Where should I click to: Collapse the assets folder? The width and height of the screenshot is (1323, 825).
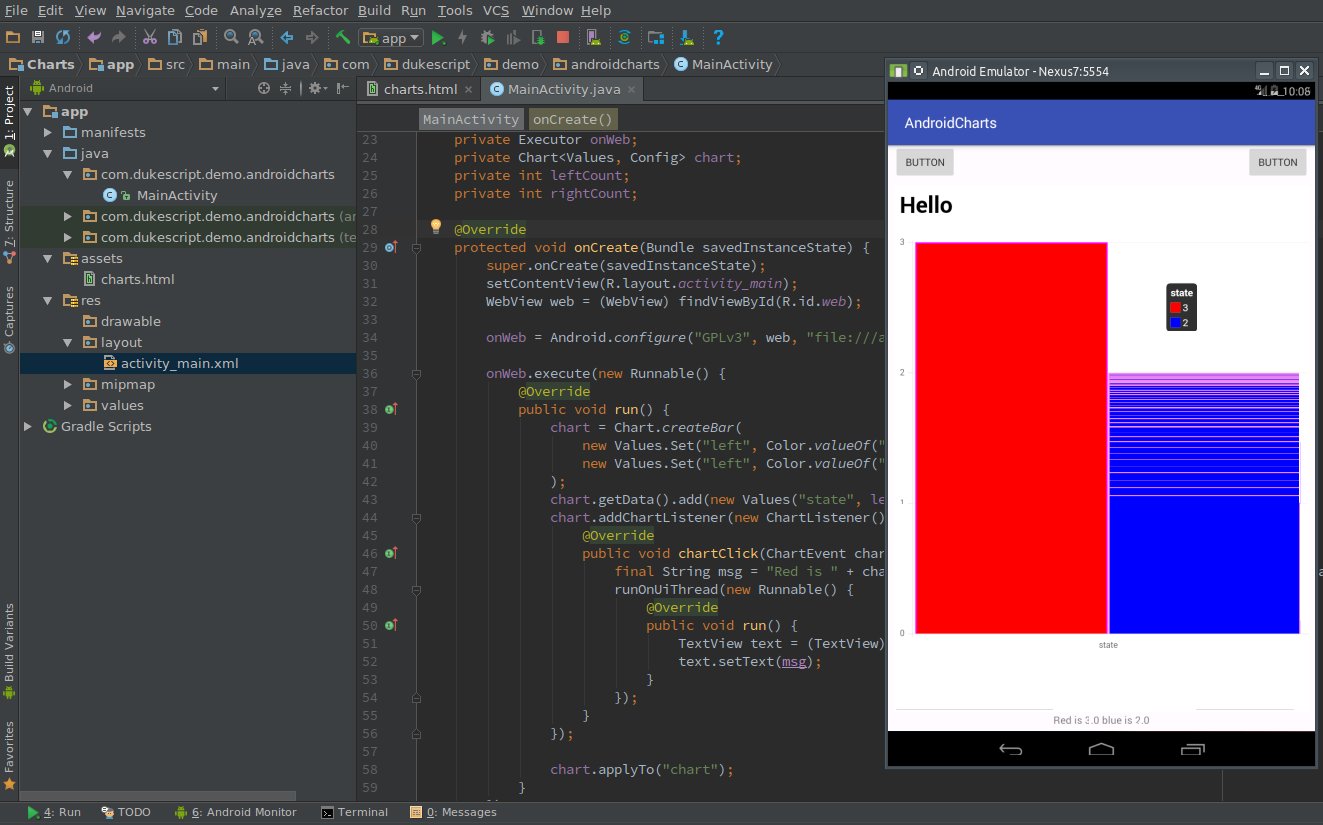point(47,258)
